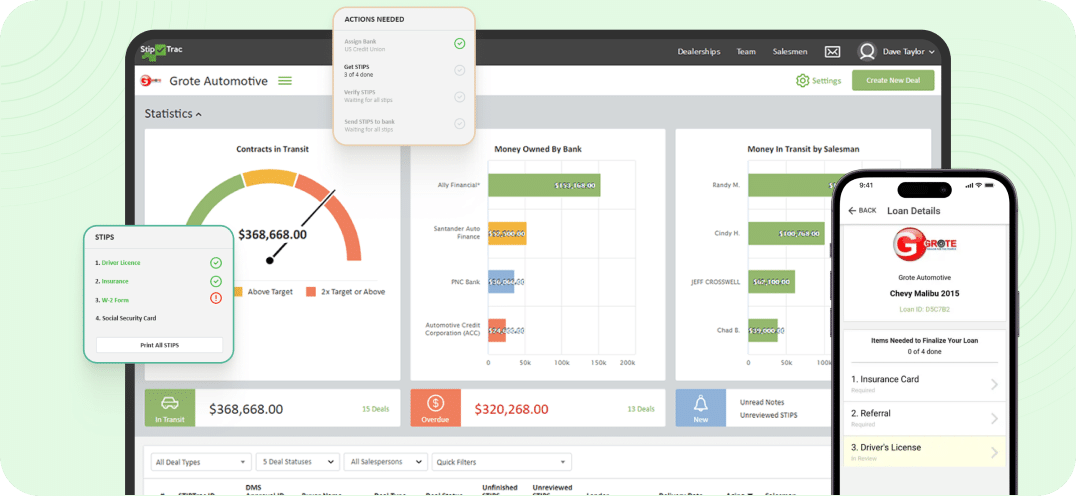Open the All Deal Types dropdown
This screenshot has width=1076, height=496.
(x=200, y=462)
